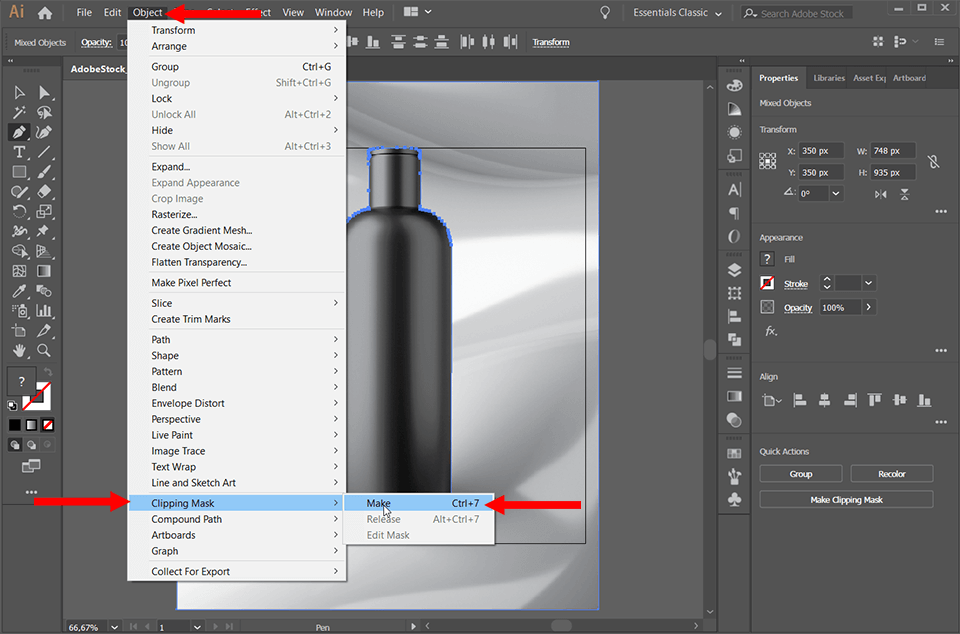Click the Height value field
This screenshot has height=634, width=960.
tap(893, 173)
